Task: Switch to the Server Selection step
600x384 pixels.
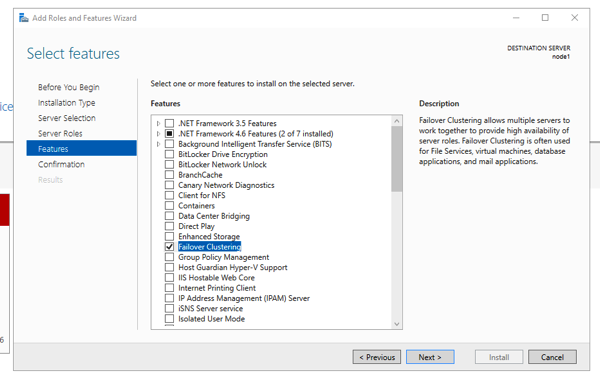Action: click(x=67, y=118)
